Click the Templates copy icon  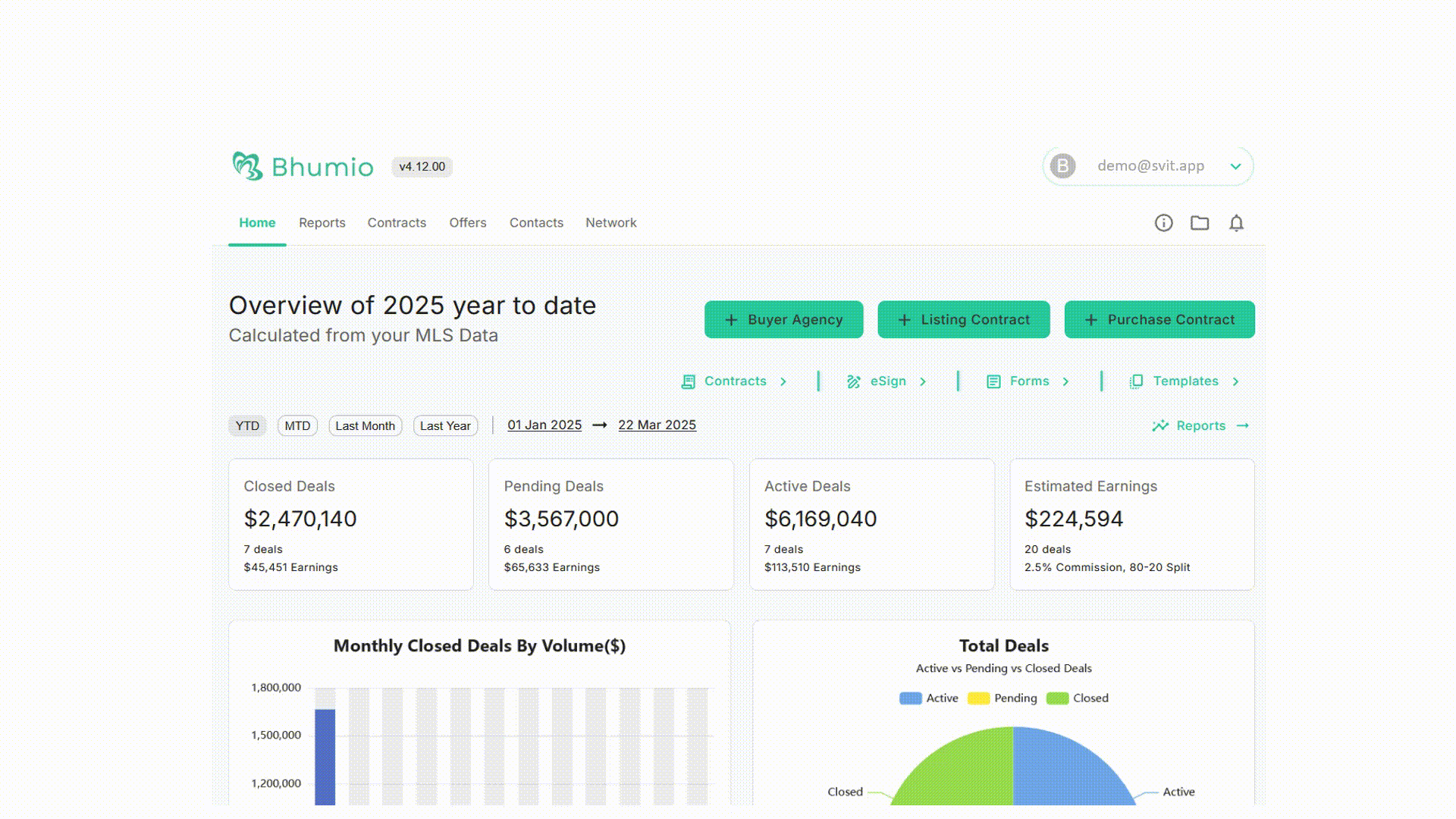coord(1136,381)
